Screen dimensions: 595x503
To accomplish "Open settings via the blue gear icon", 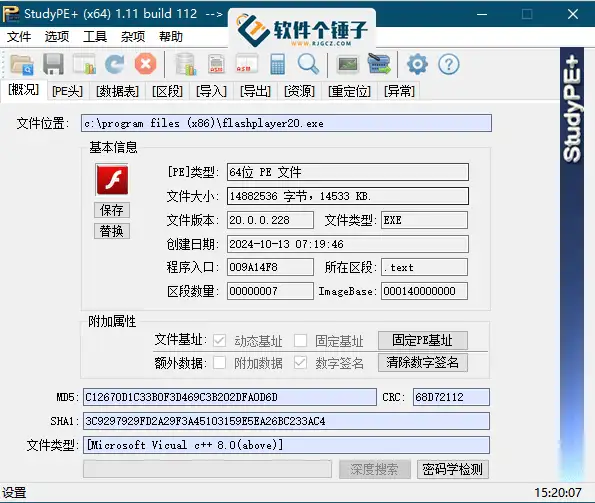I will (x=417, y=64).
